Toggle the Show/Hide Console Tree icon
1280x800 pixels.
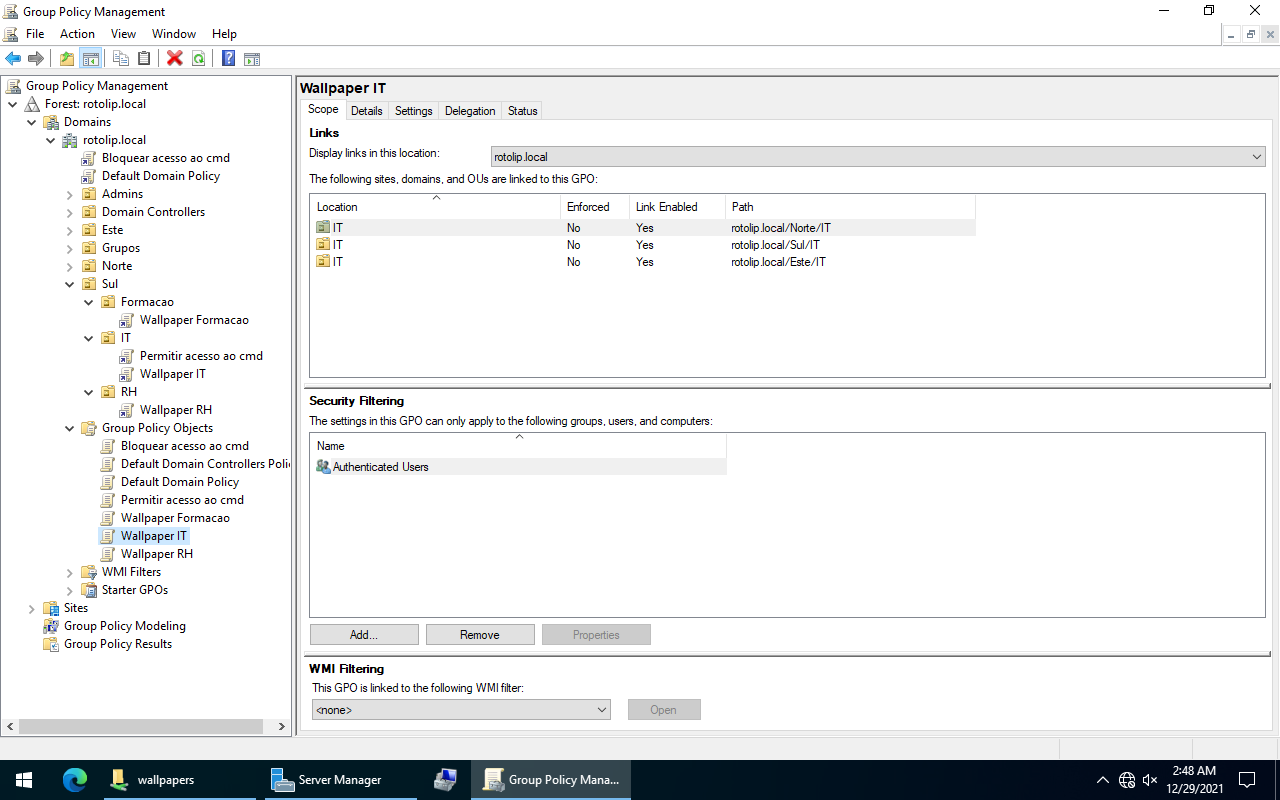coord(91,58)
